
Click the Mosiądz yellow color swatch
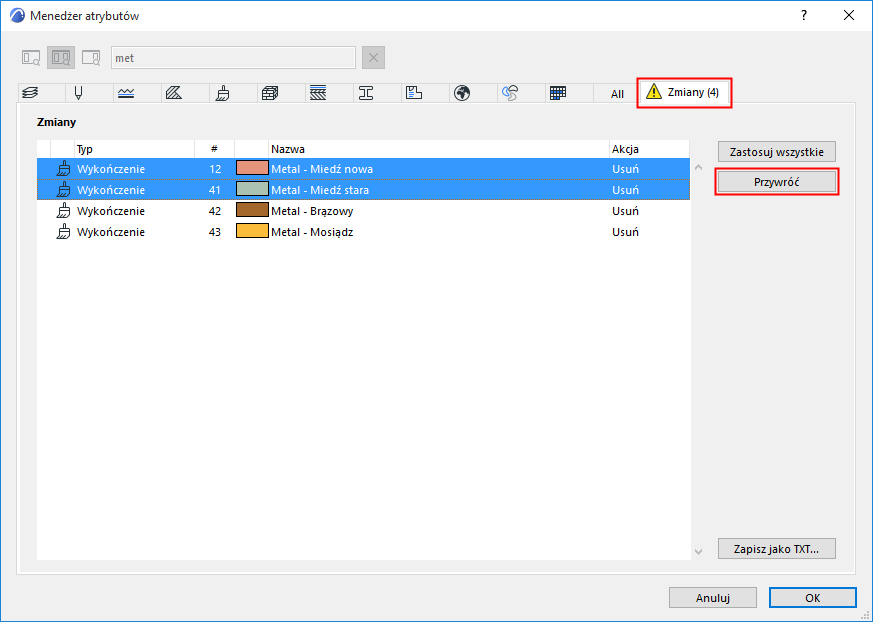coord(252,231)
